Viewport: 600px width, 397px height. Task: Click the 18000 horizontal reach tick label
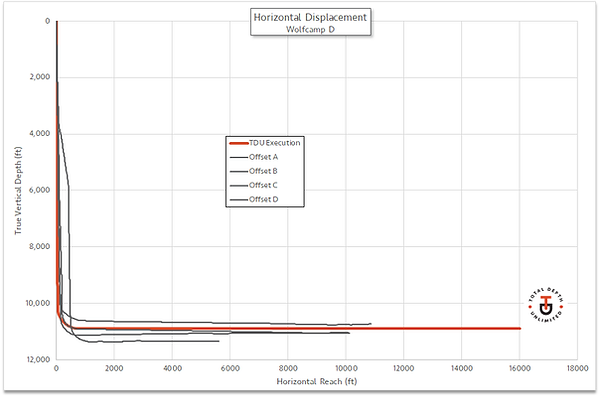point(577,368)
